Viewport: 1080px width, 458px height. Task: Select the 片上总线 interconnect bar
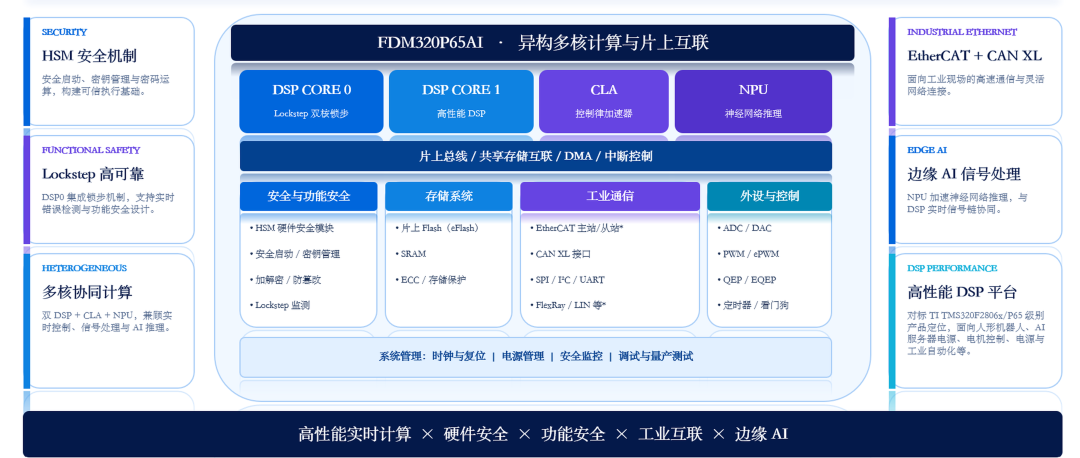536,156
